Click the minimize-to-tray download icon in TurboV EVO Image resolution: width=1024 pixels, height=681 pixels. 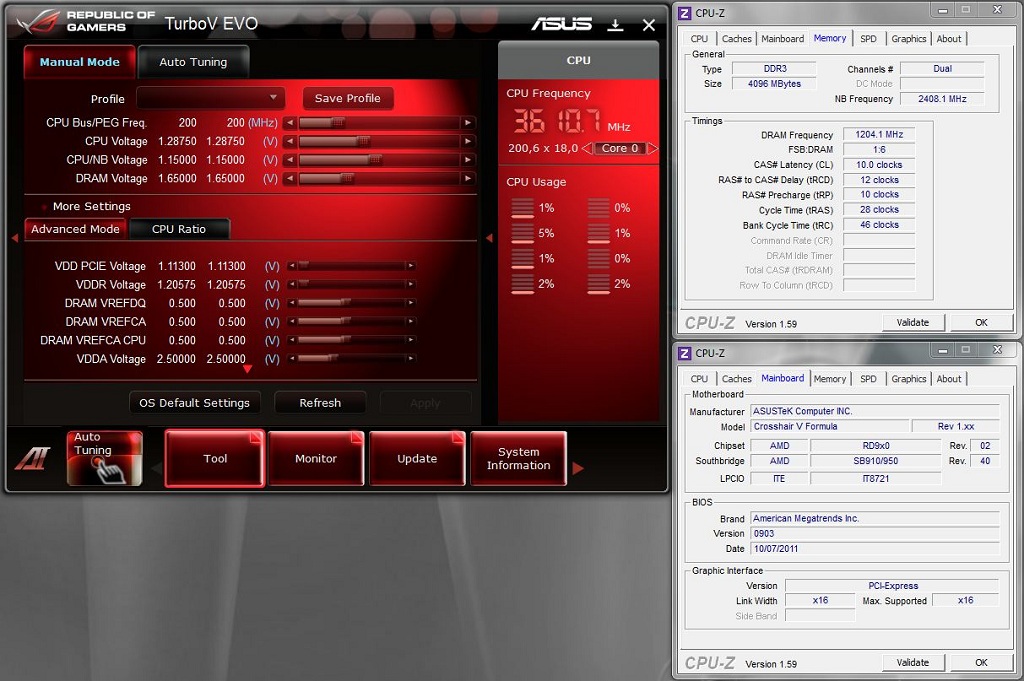coord(615,25)
